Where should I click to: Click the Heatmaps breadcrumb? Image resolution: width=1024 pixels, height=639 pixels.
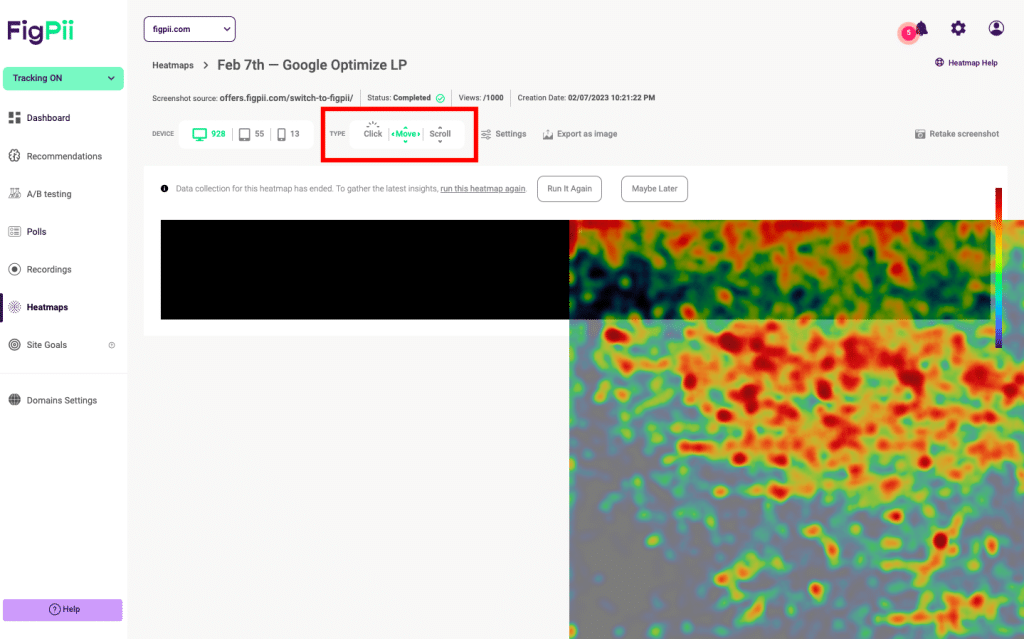pyautogui.click(x=173, y=65)
